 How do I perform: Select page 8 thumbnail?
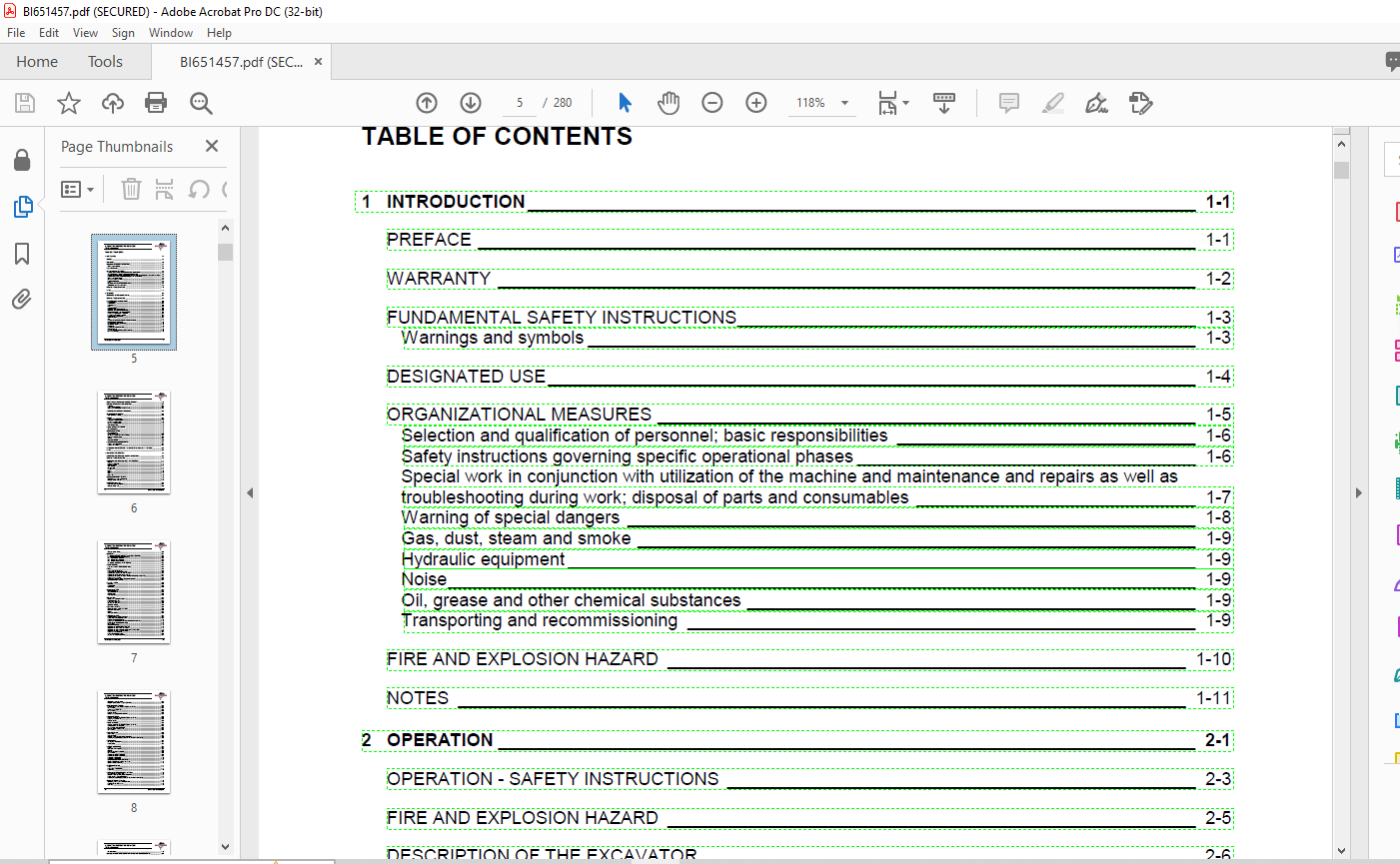134,742
